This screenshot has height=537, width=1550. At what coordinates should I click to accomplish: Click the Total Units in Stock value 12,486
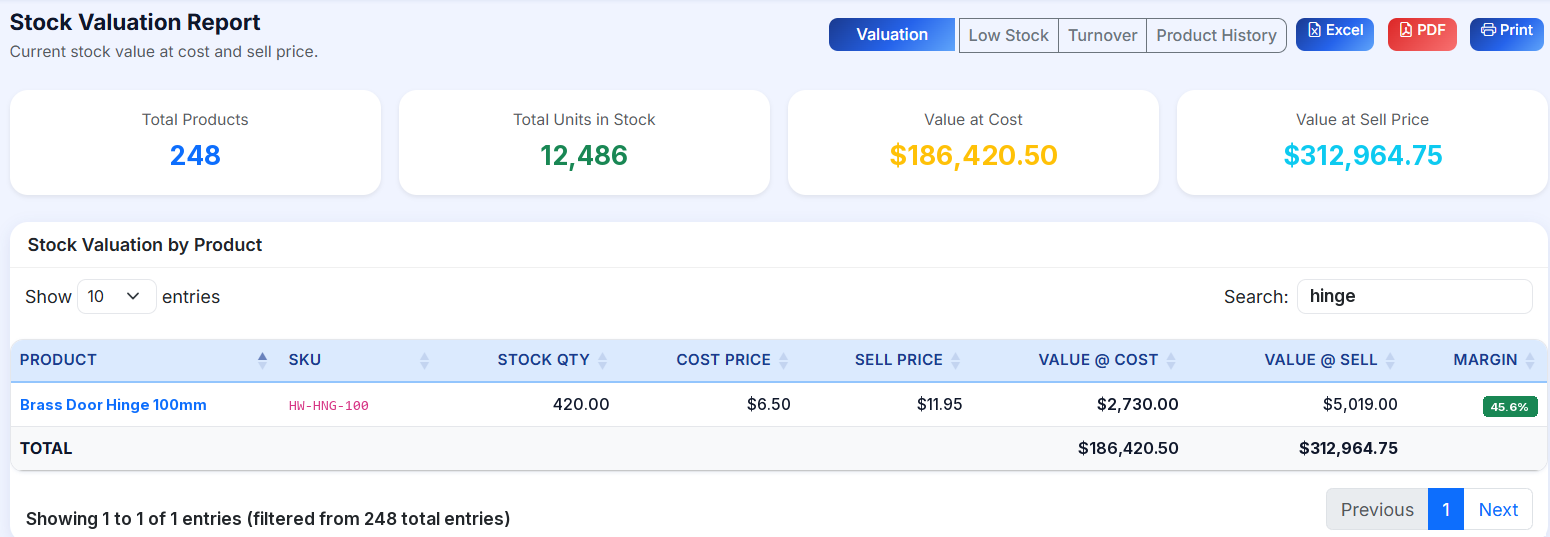[584, 155]
